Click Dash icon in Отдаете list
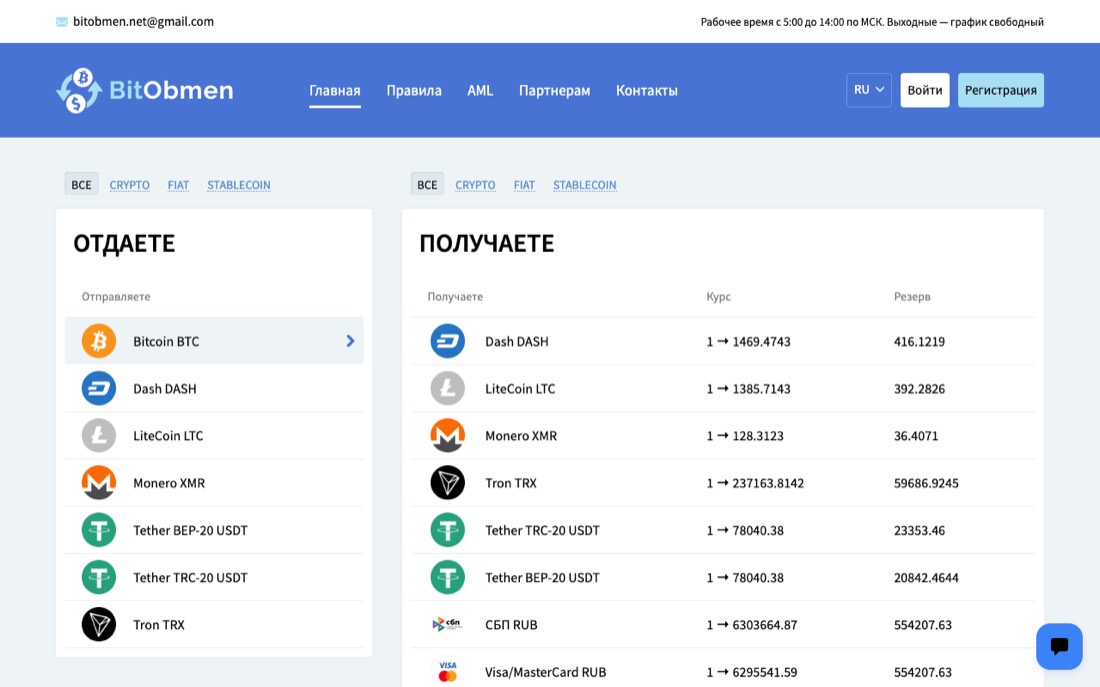The image size is (1100, 687). 99,388
